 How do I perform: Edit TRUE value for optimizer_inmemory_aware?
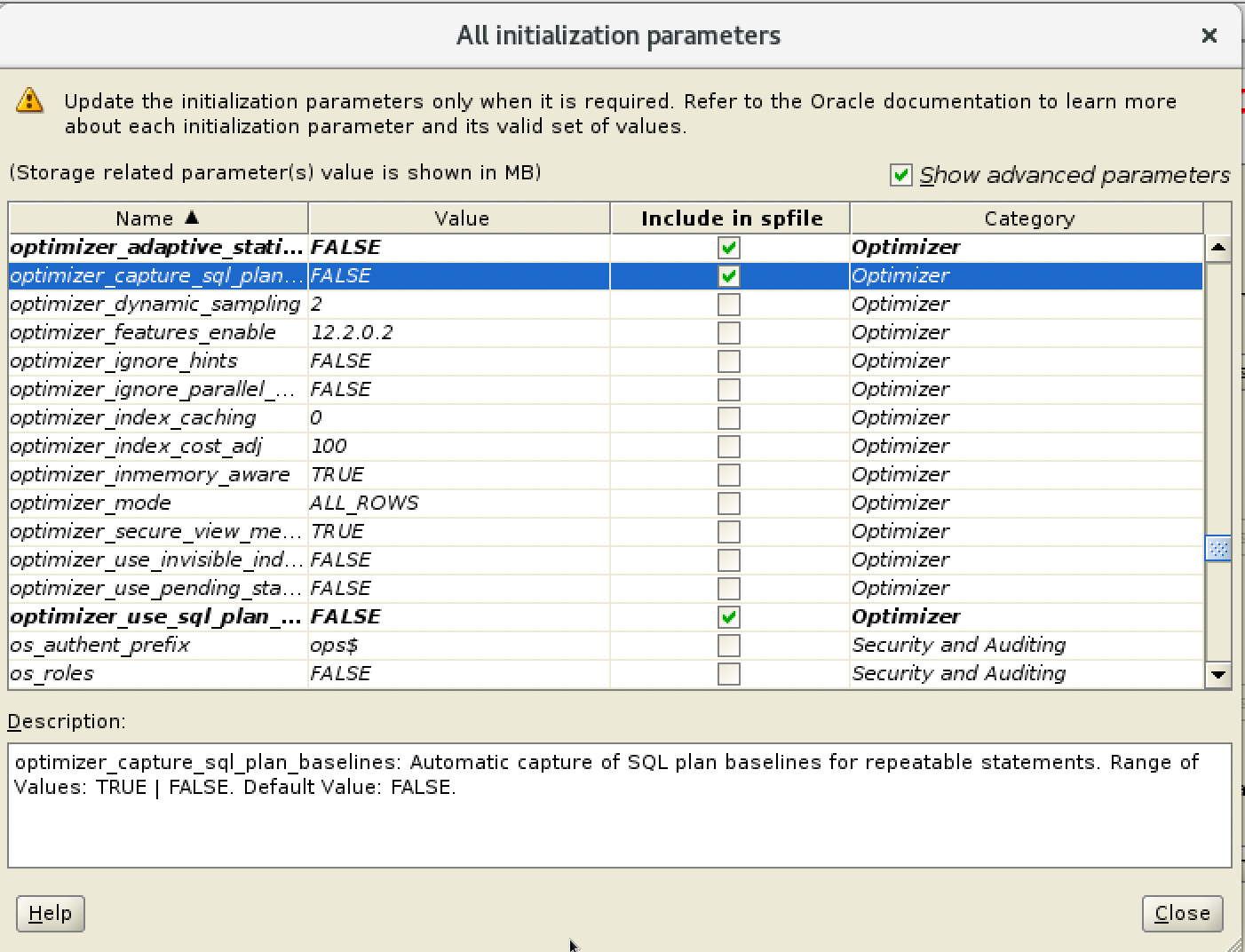pos(459,474)
